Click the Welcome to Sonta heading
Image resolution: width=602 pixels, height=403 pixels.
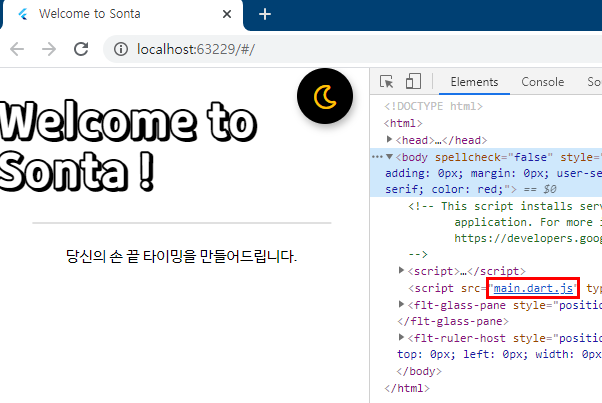(129, 146)
